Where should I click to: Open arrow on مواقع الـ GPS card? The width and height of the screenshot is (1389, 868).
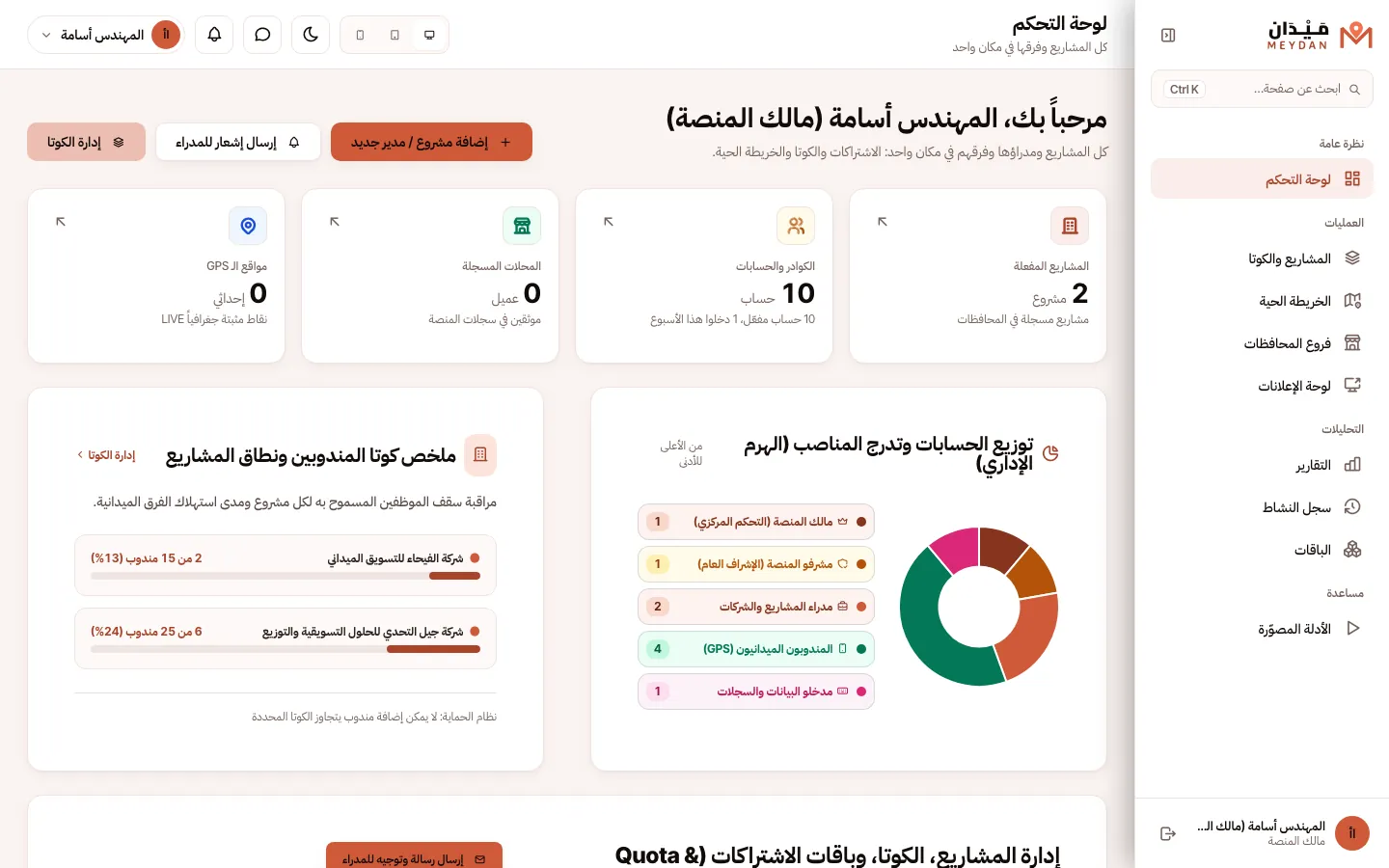[60, 222]
